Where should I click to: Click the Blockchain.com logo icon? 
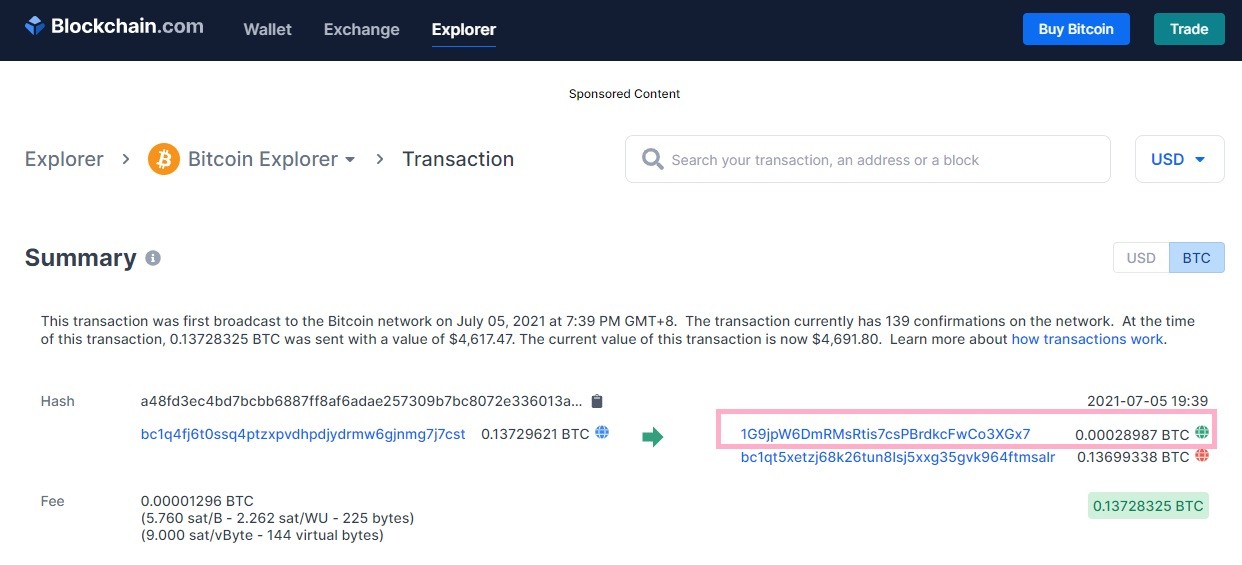pos(35,27)
